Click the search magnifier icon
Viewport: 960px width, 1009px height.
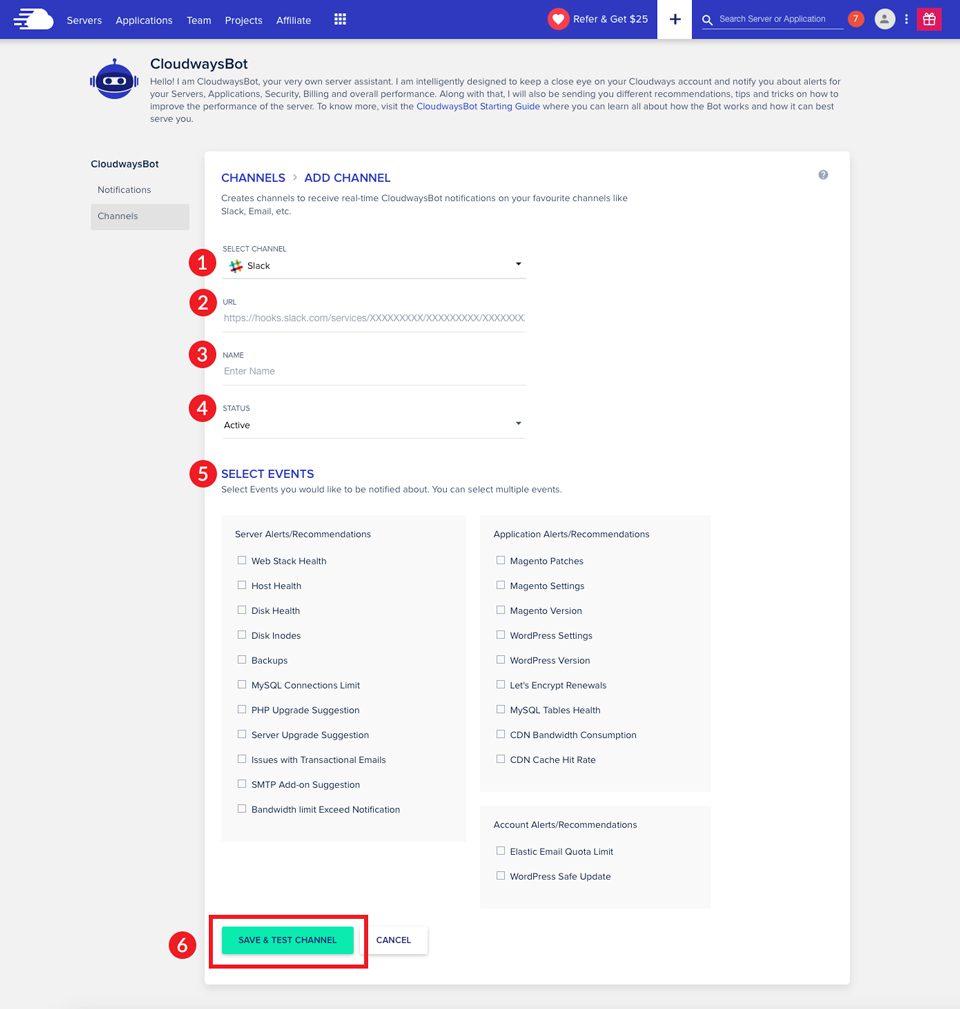point(707,20)
